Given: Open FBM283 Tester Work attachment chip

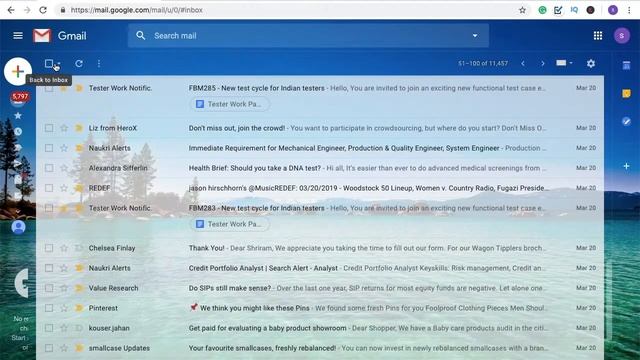Looking at the screenshot, I should pyautogui.click(x=229, y=224).
